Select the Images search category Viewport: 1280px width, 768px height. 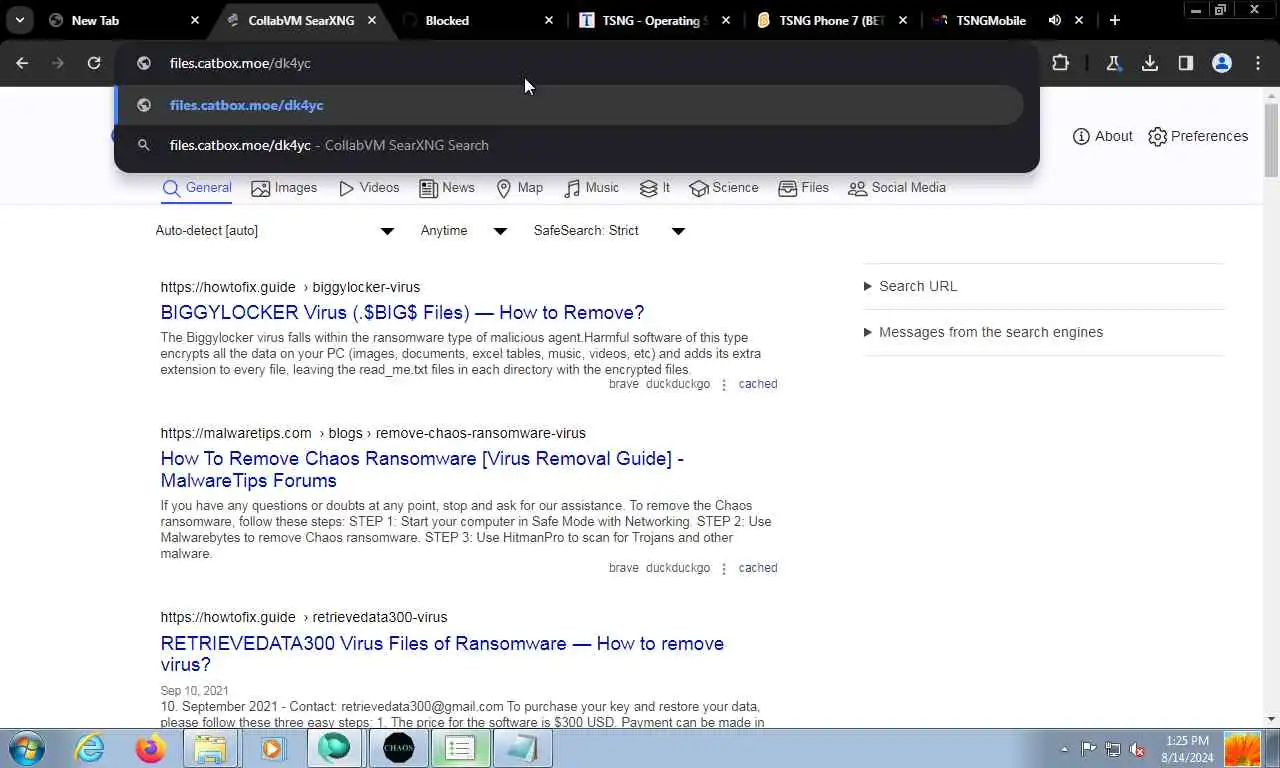[284, 188]
